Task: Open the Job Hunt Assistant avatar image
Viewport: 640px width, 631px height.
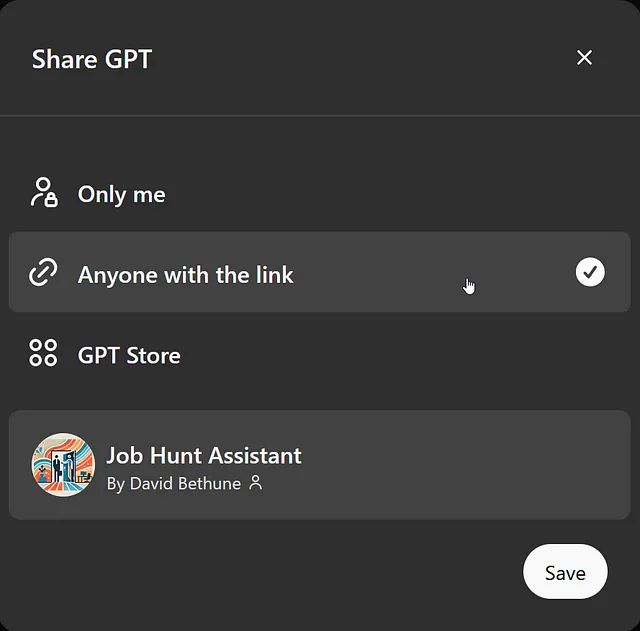Action: click(x=63, y=465)
